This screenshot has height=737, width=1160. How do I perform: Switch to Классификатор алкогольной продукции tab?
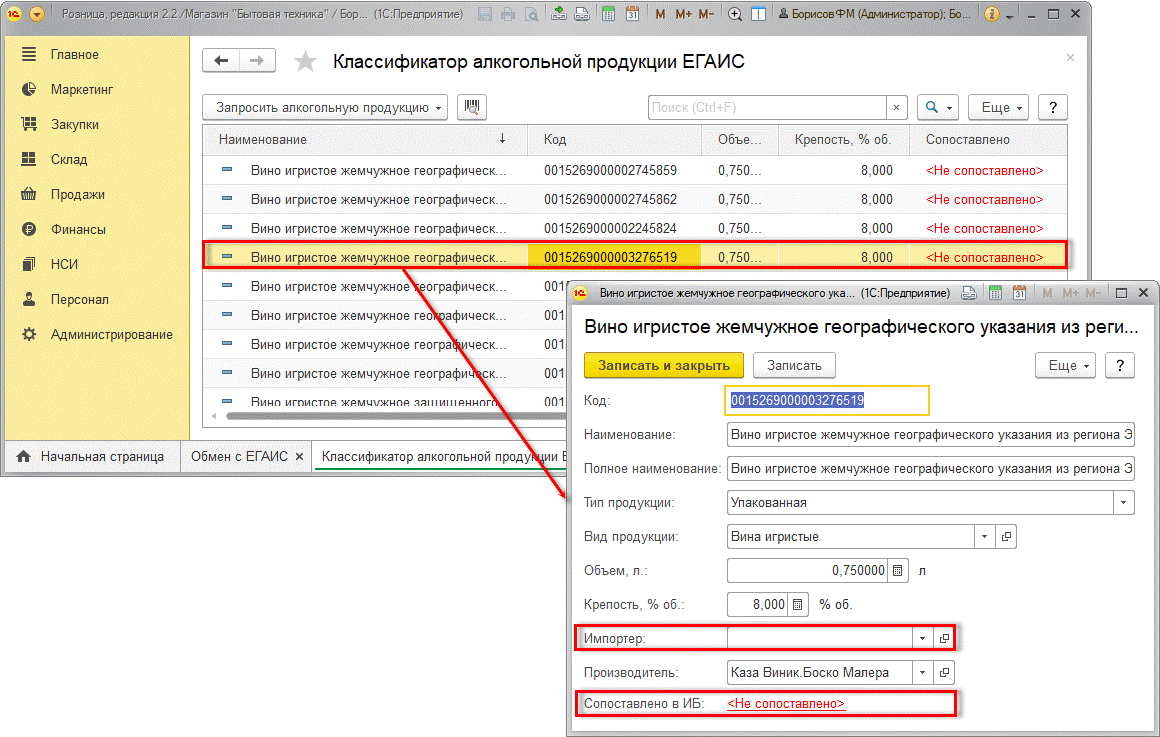[x=442, y=457]
